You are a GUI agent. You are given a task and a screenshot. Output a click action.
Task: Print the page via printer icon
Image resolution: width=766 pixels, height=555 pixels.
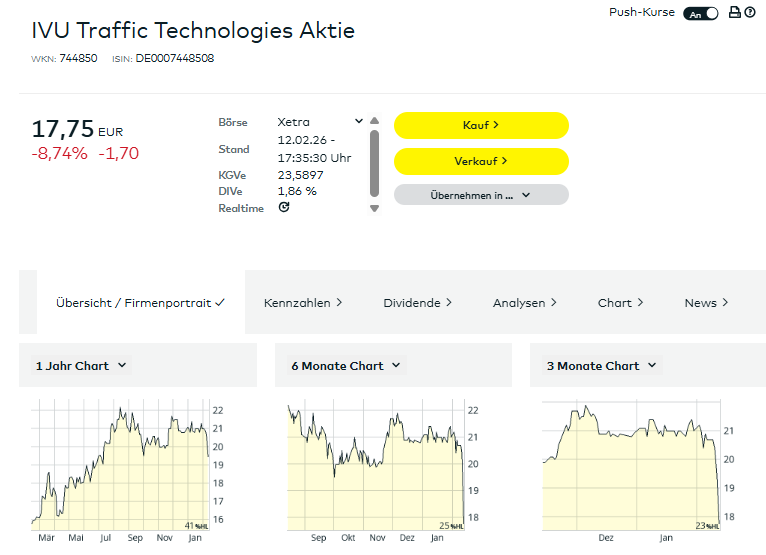[x=734, y=12]
